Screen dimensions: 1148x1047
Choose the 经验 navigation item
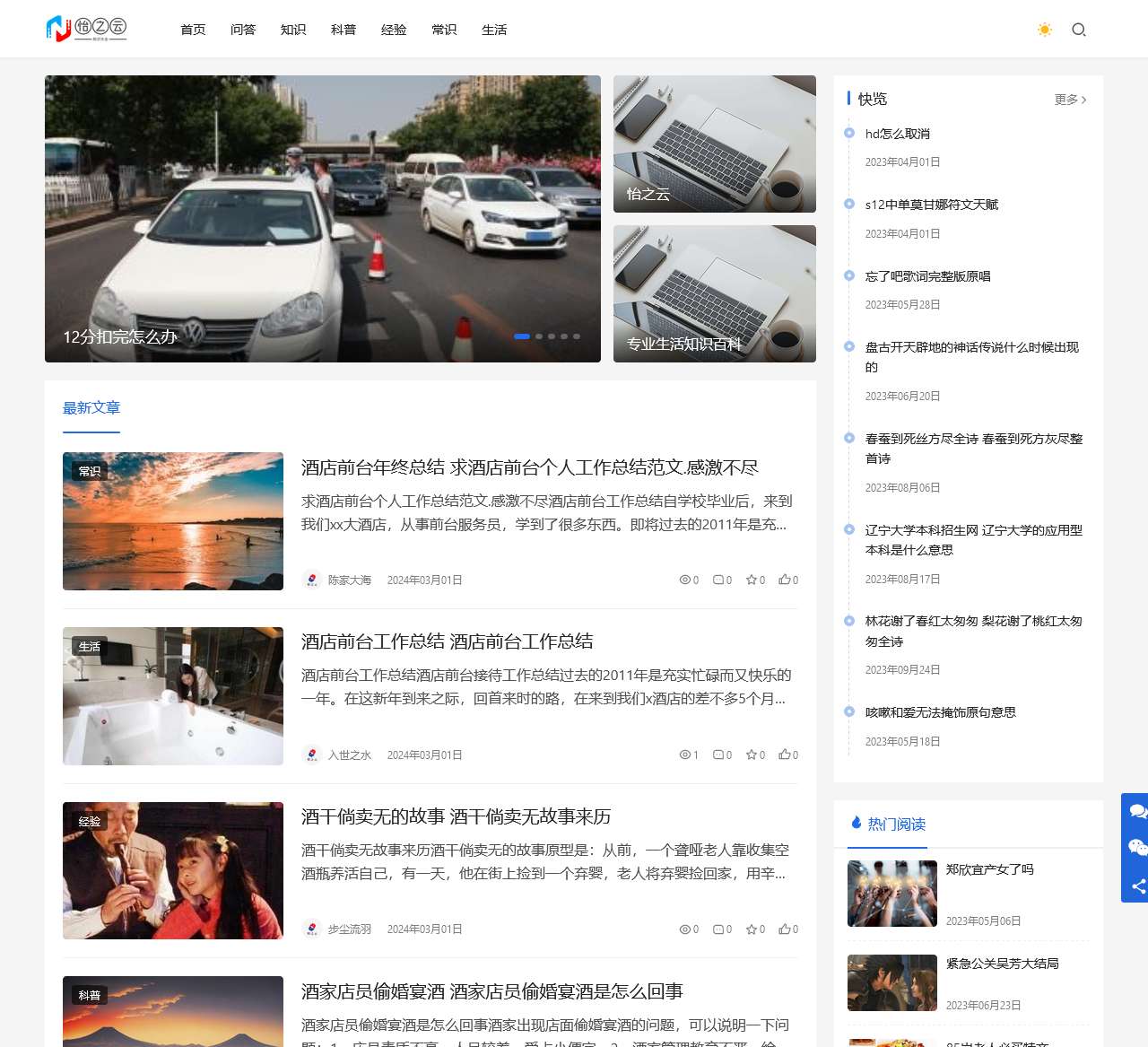pos(394,30)
